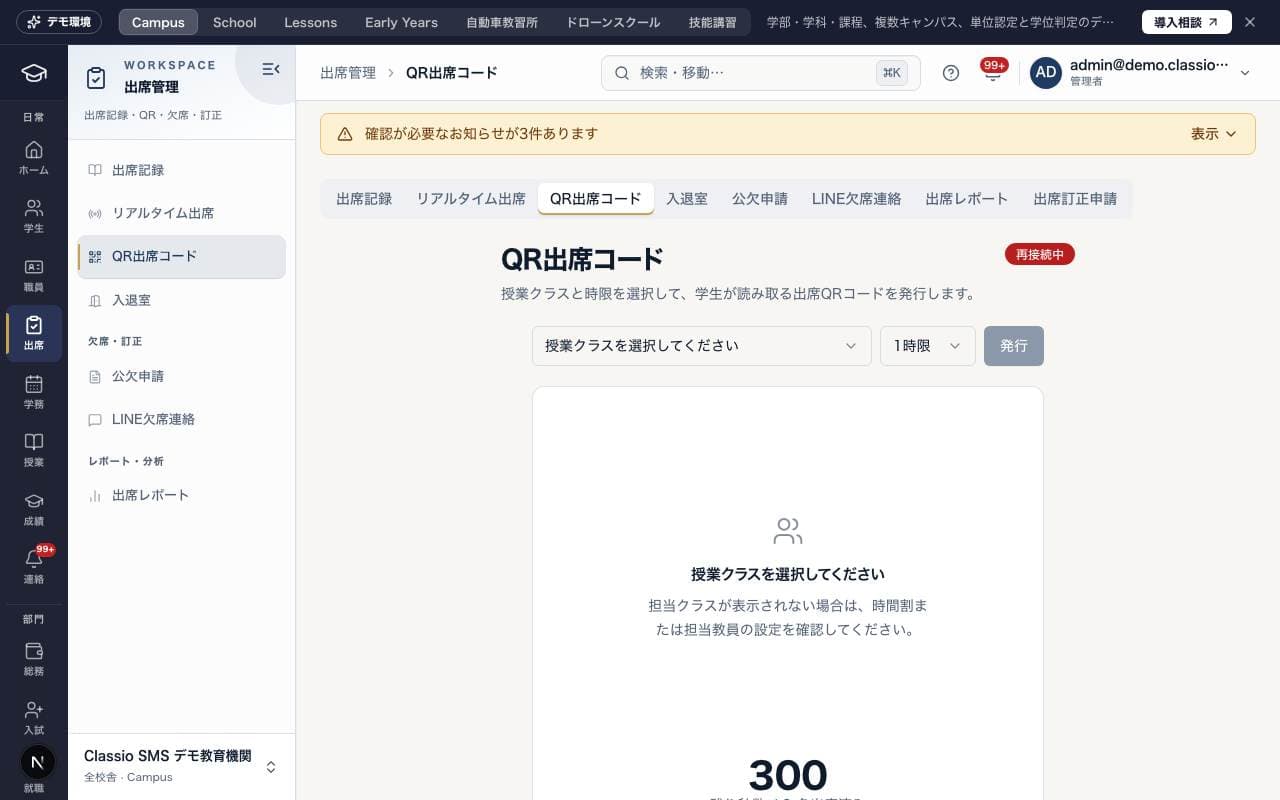Open the admin account menu chevron

[1245, 73]
